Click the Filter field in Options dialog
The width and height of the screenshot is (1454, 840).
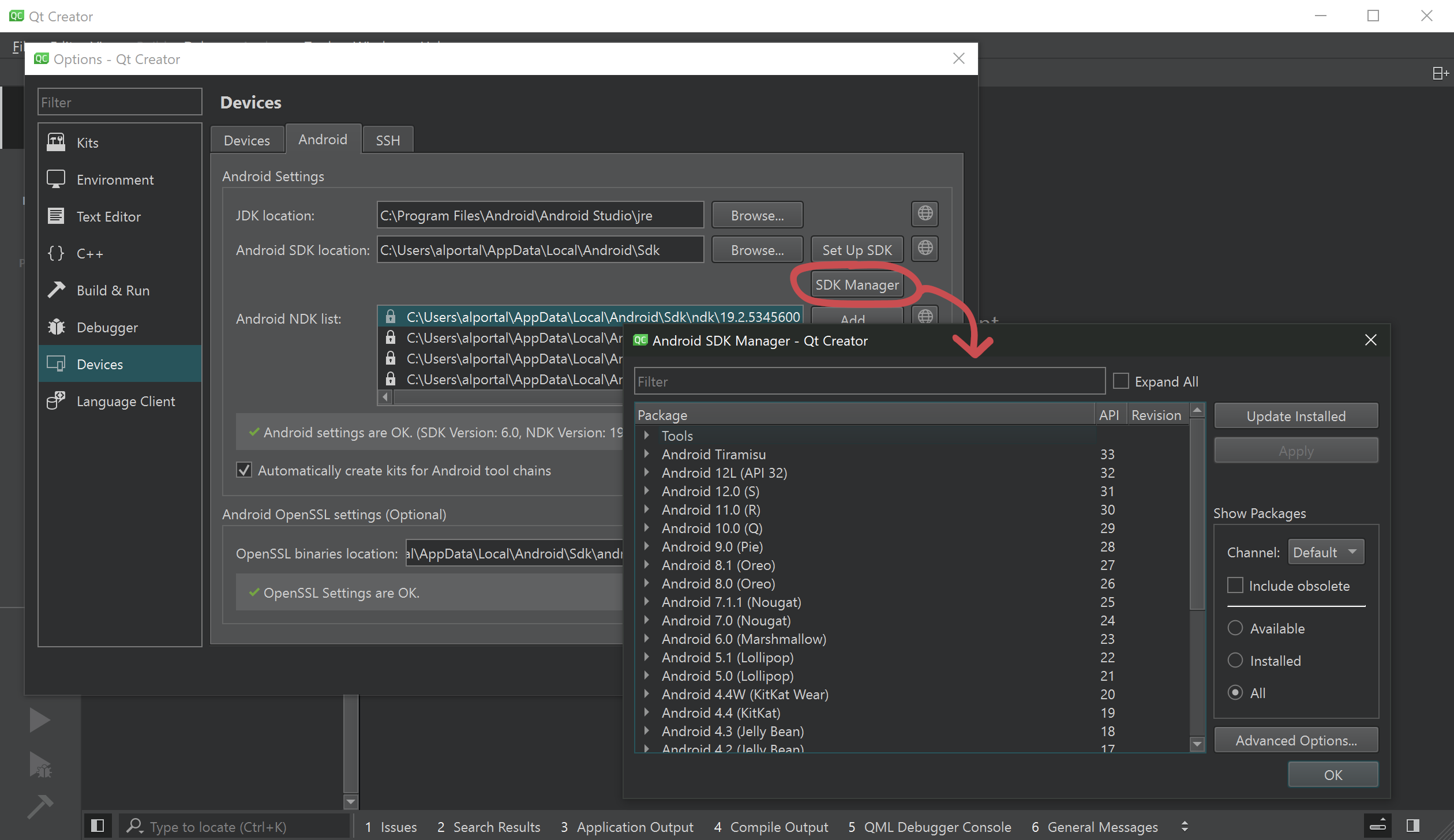coord(120,102)
